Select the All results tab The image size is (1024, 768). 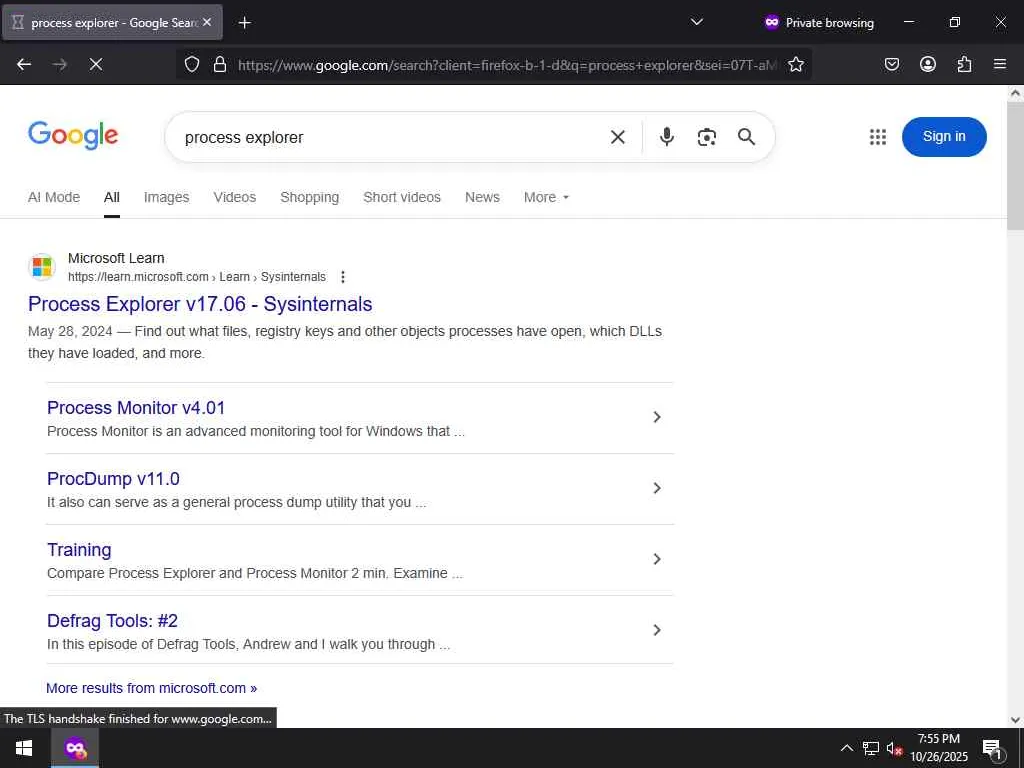[x=112, y=197]
